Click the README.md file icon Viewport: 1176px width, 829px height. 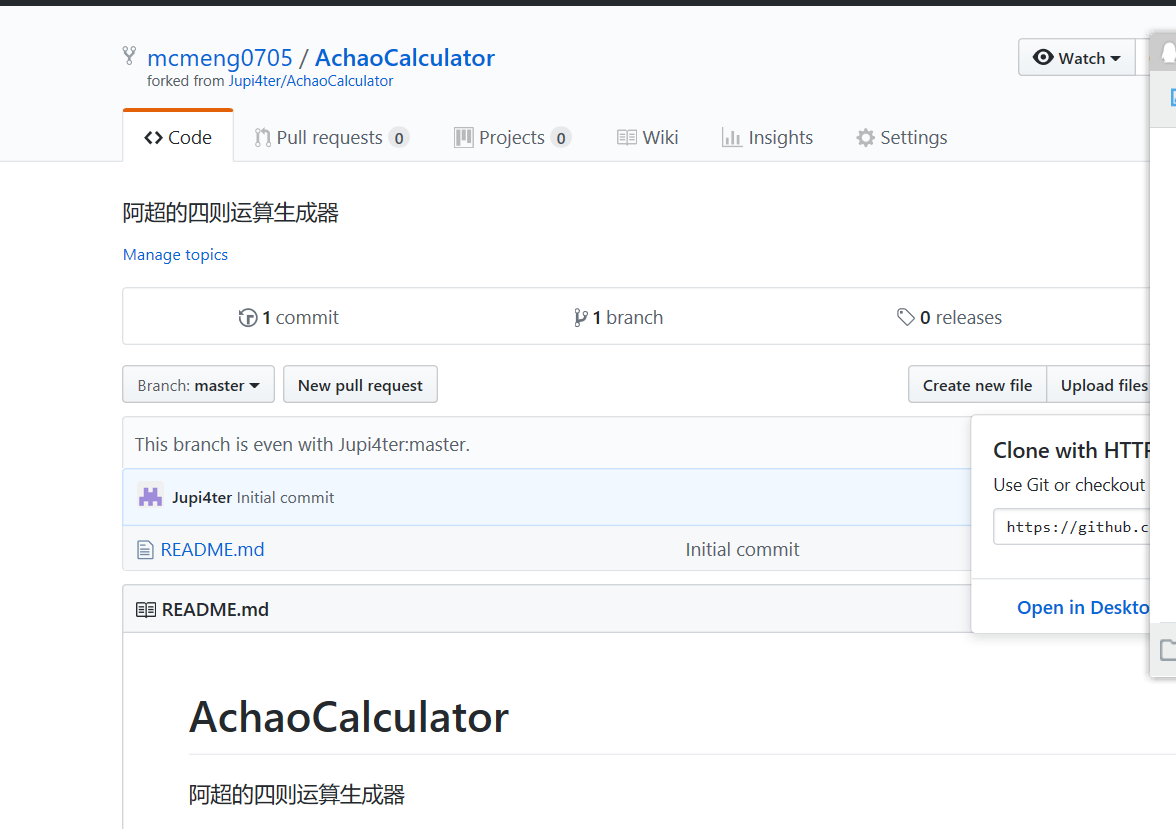145,549
